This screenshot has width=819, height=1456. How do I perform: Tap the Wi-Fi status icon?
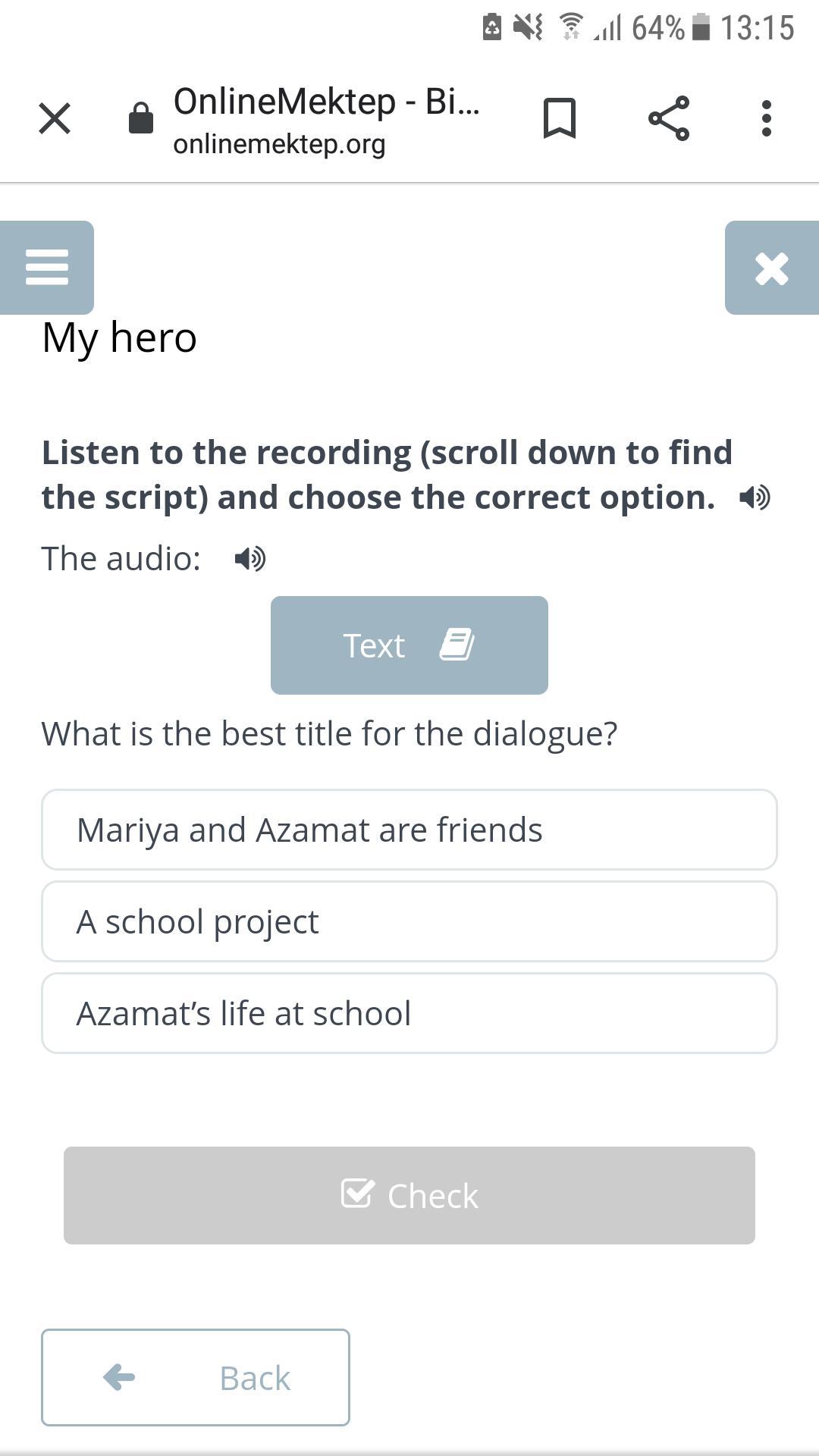pyautogui.click(x=571, y=27)
